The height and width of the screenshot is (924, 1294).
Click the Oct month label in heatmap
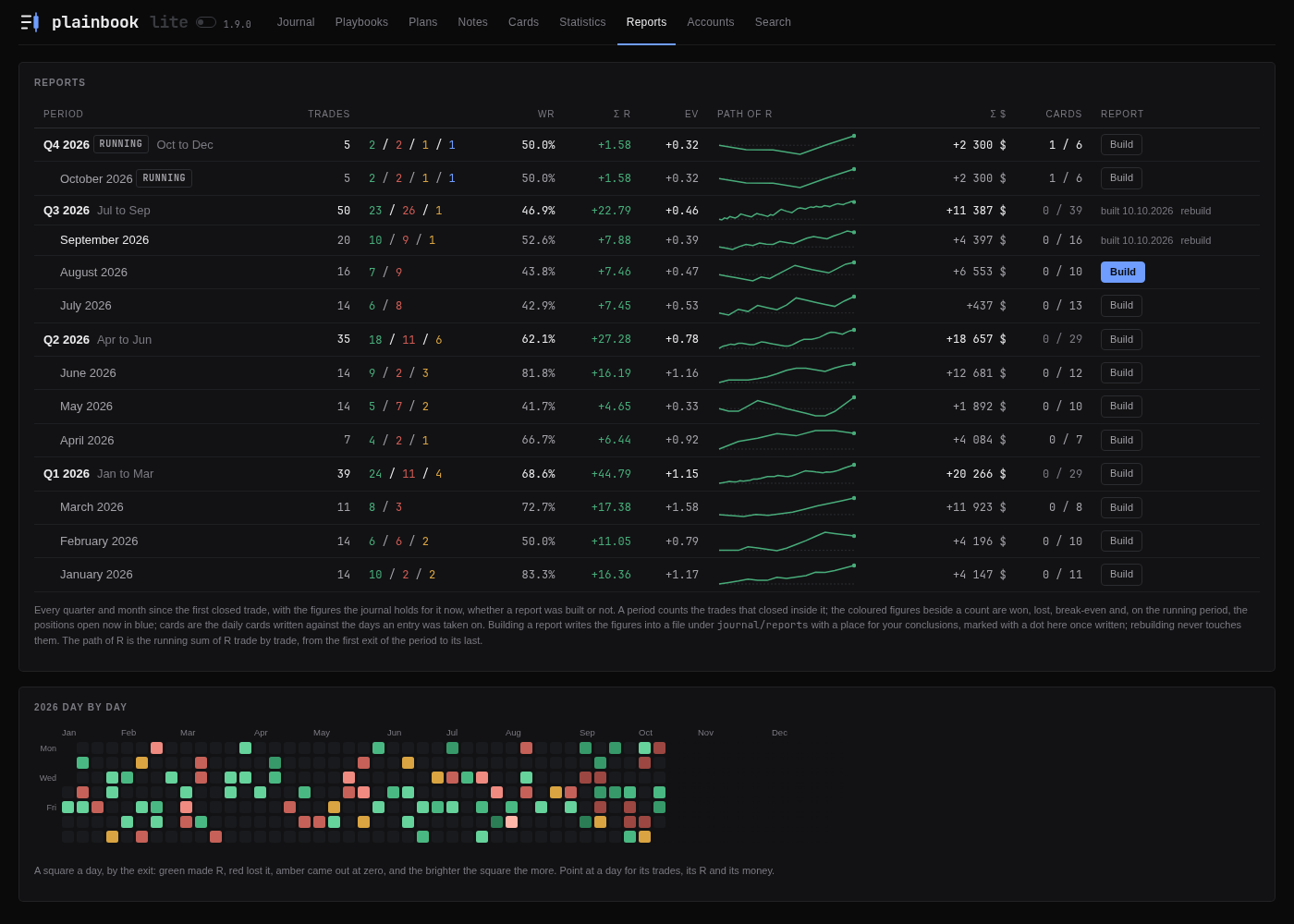point(645,733)
